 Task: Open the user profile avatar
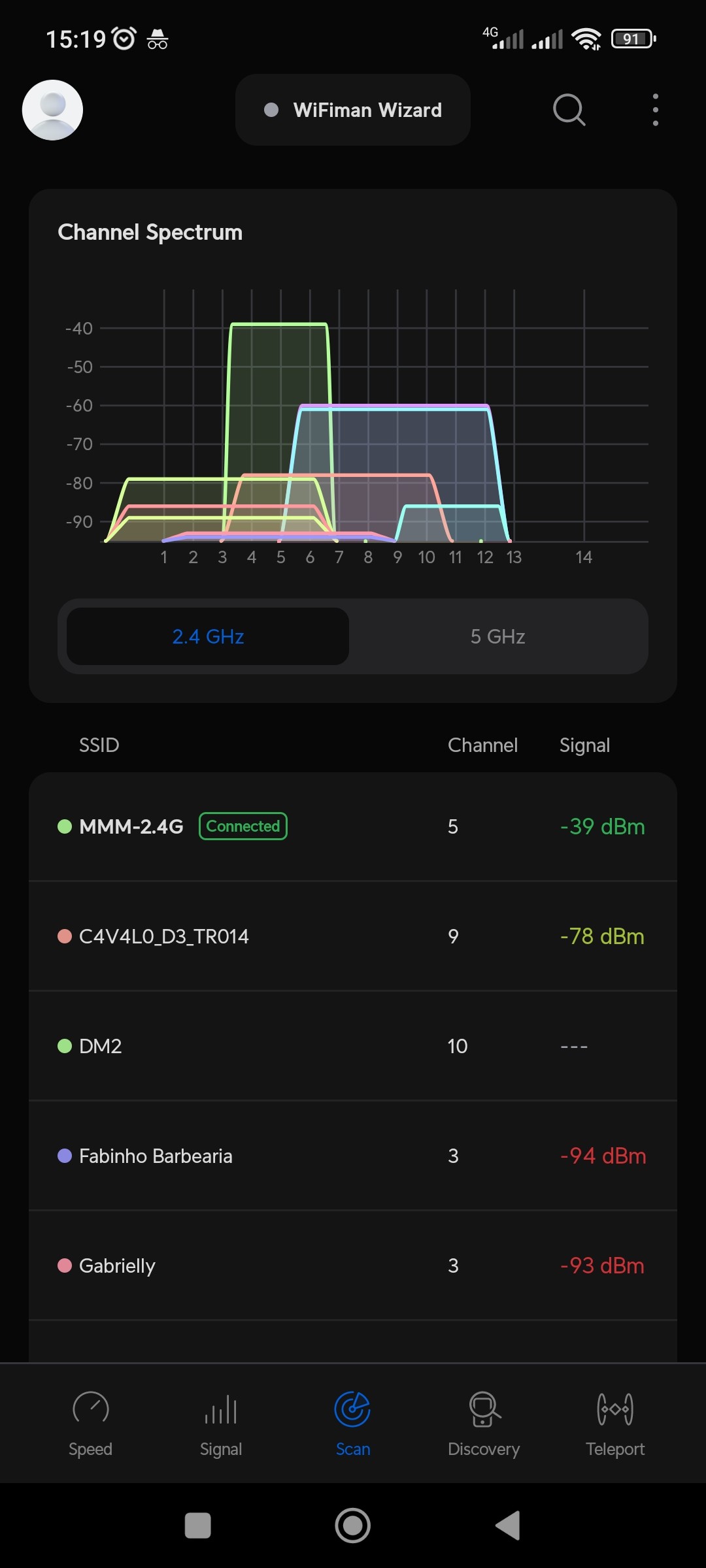tap(52, 110)
